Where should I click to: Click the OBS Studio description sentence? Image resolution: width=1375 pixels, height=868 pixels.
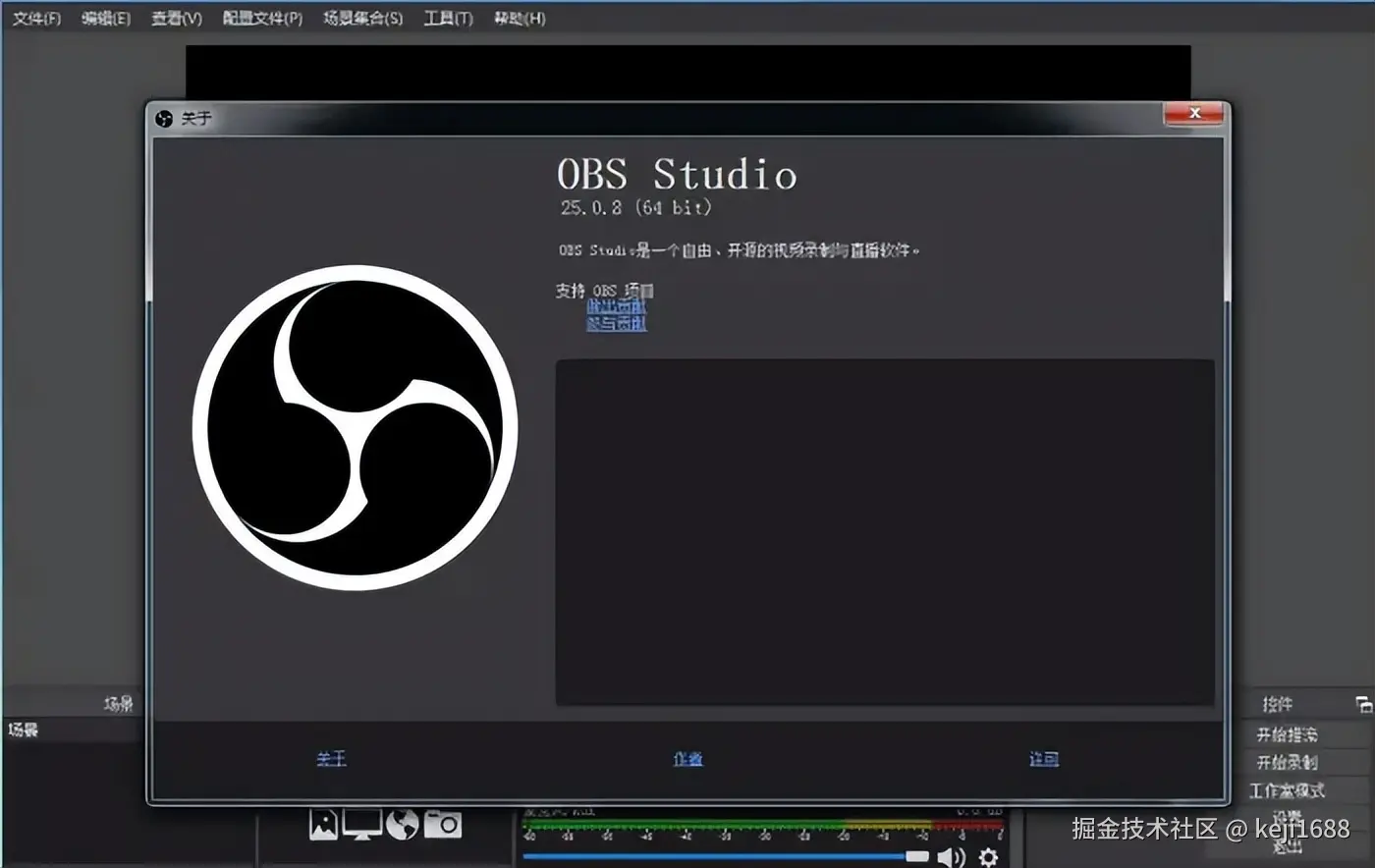(740, 250)
